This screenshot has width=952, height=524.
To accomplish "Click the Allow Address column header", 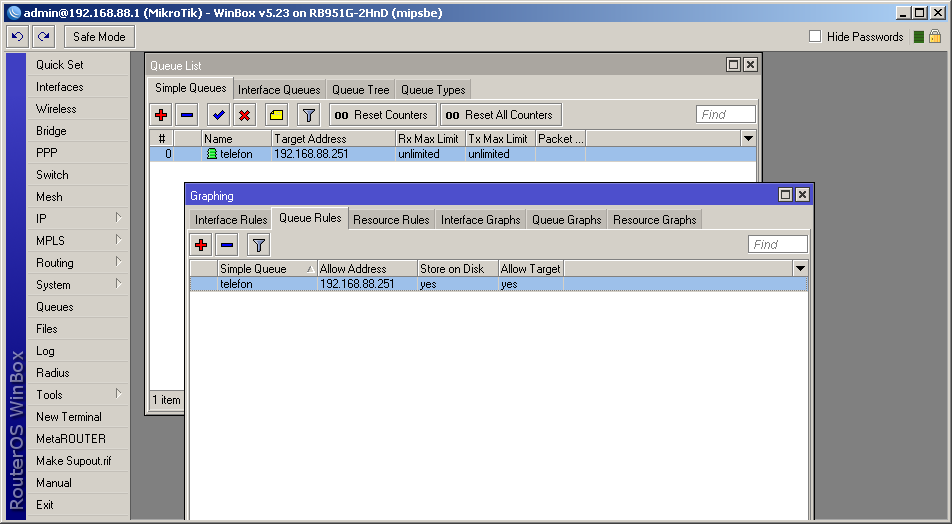I will 367,268.
